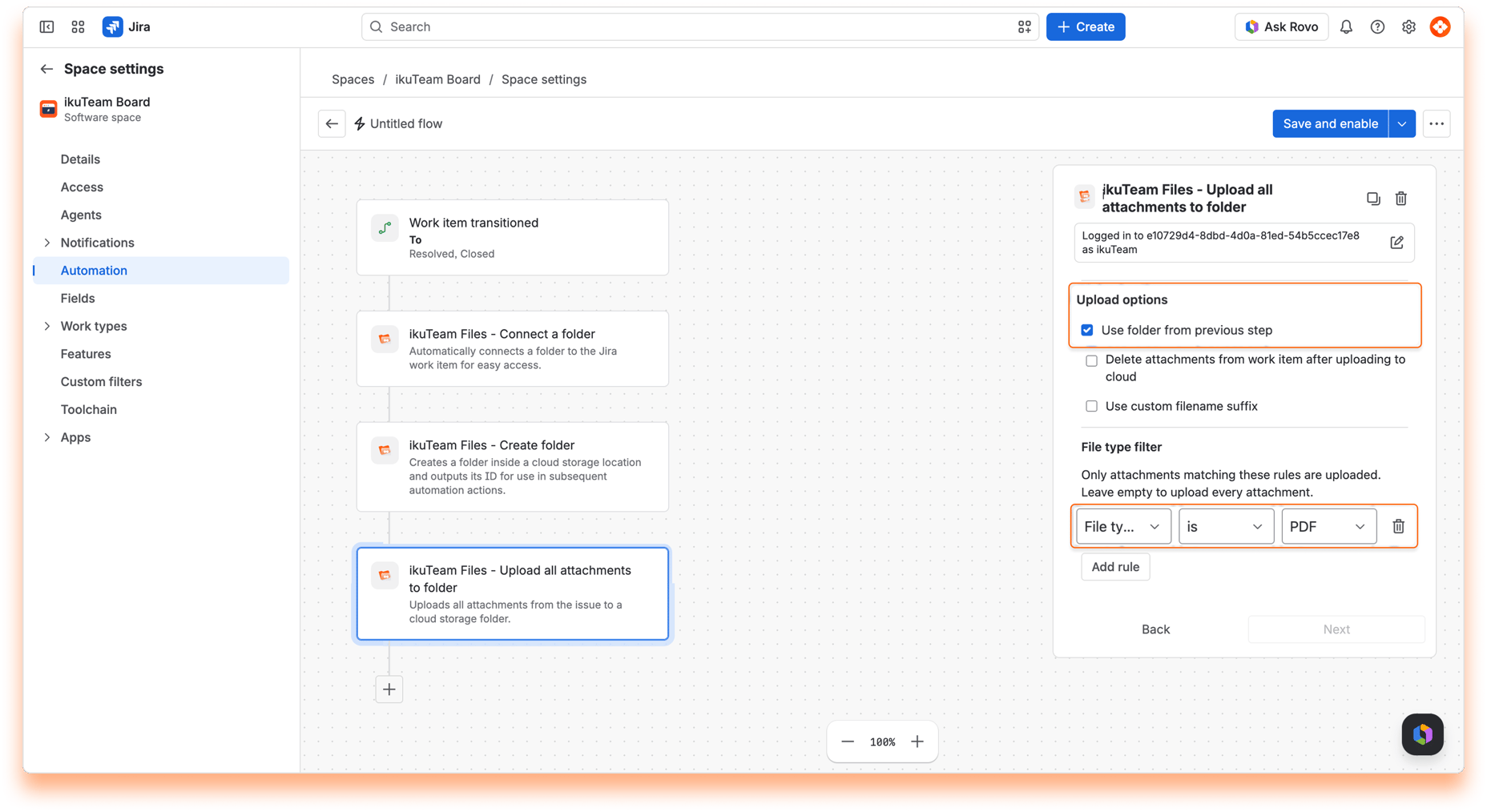Open the floating Rovo chat button
The width and height of the screenshot is (1487, 812).
click(x=1422, y=734)
